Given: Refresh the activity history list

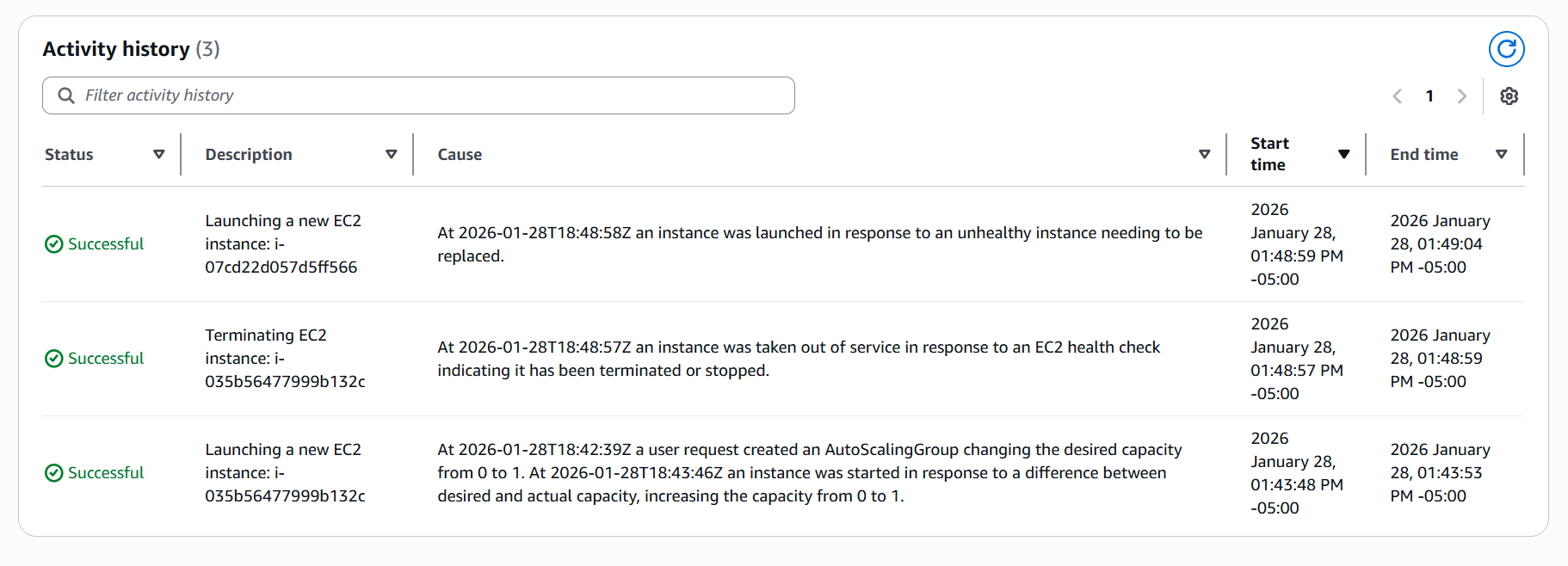Looking at the screenshot, I should pos(1506,49).
